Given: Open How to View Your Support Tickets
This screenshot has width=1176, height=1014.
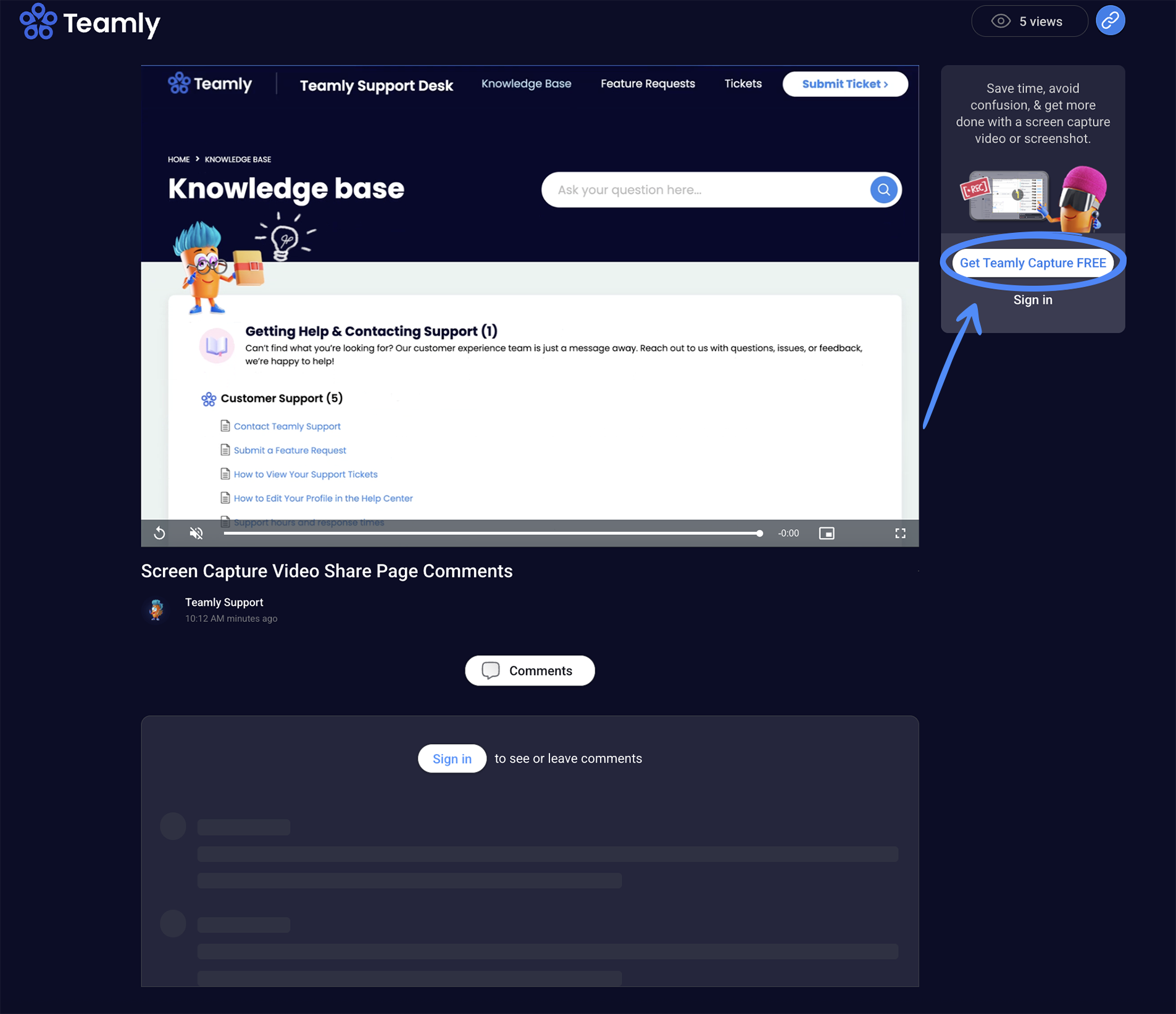Looking at the screenshot, I should (x=306, y=474).
